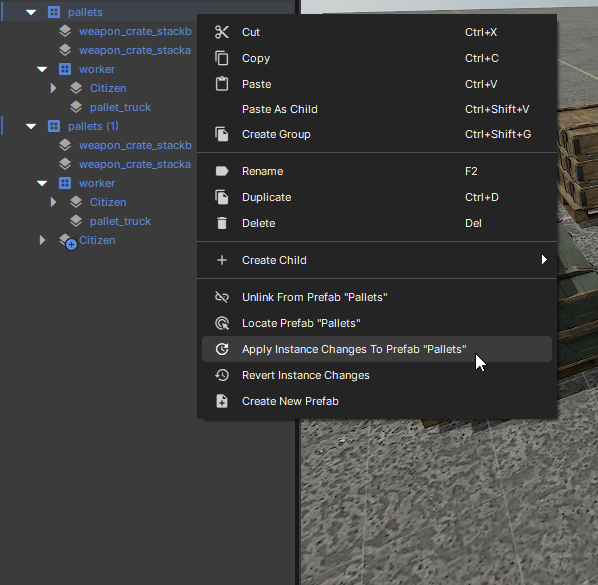Viewport: 598px width, 585px height.
Task: Collapse the top pallets tree node
Action: click(x=31, y=13)
